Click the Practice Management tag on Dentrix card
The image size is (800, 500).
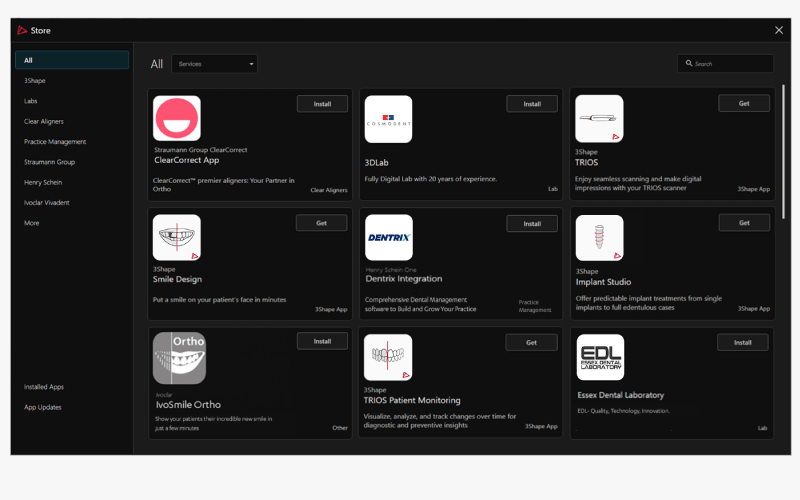coord(535,306)
